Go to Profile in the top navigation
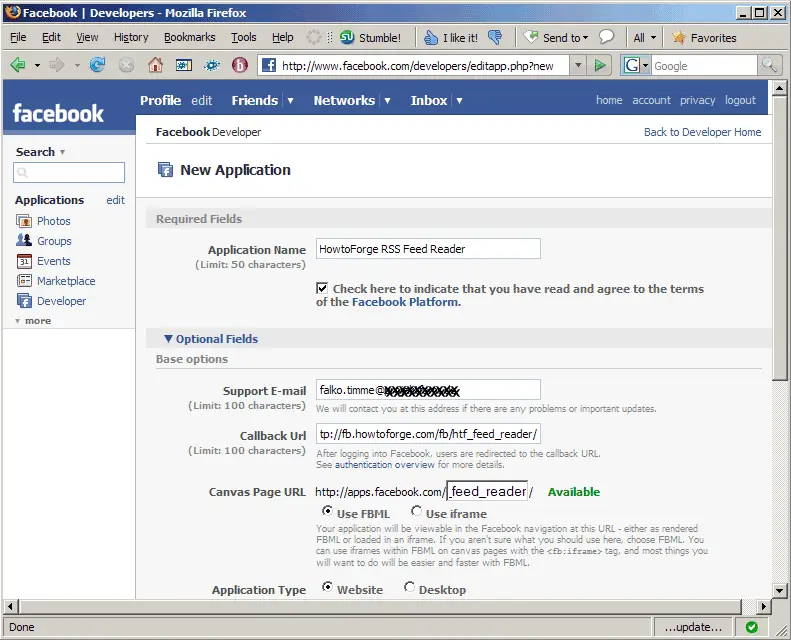791x640 pixels. click(x=160, y=100)
